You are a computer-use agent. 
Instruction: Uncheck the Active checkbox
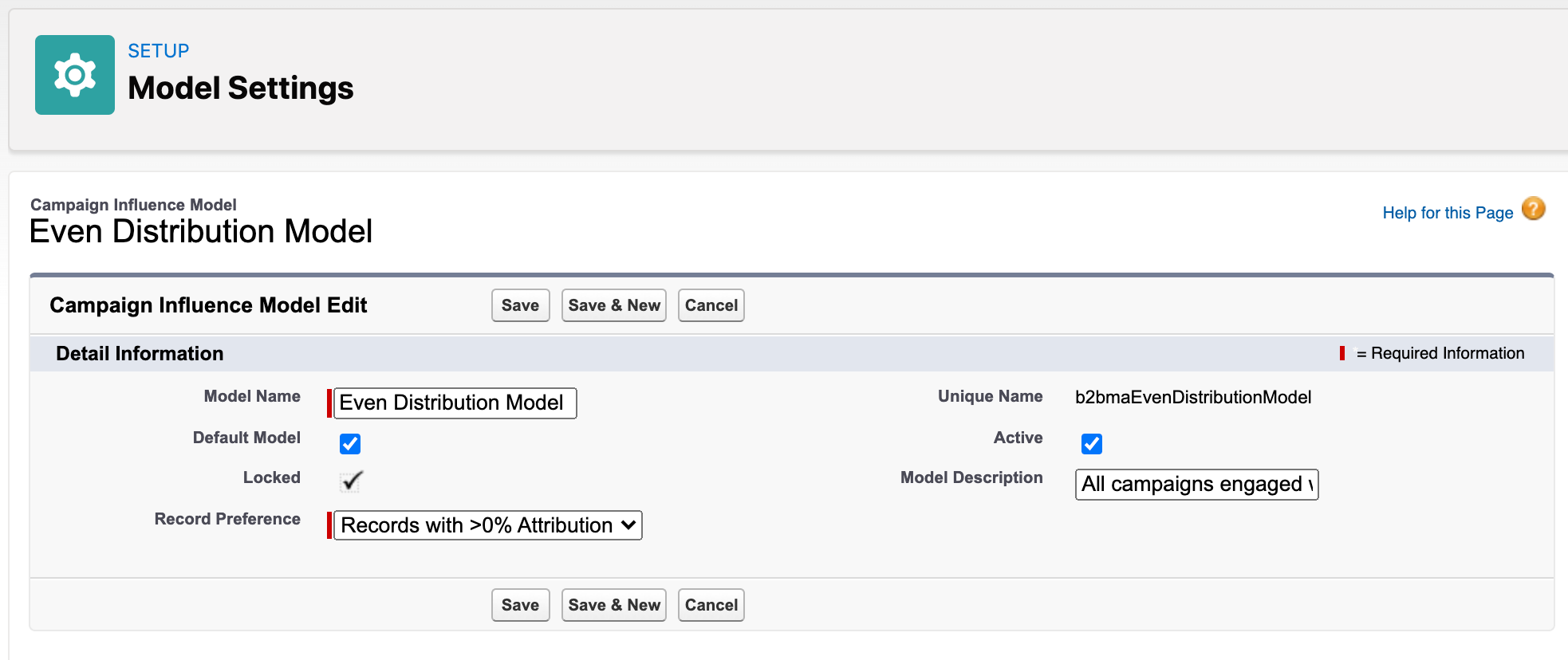[x=1092, y=444]
